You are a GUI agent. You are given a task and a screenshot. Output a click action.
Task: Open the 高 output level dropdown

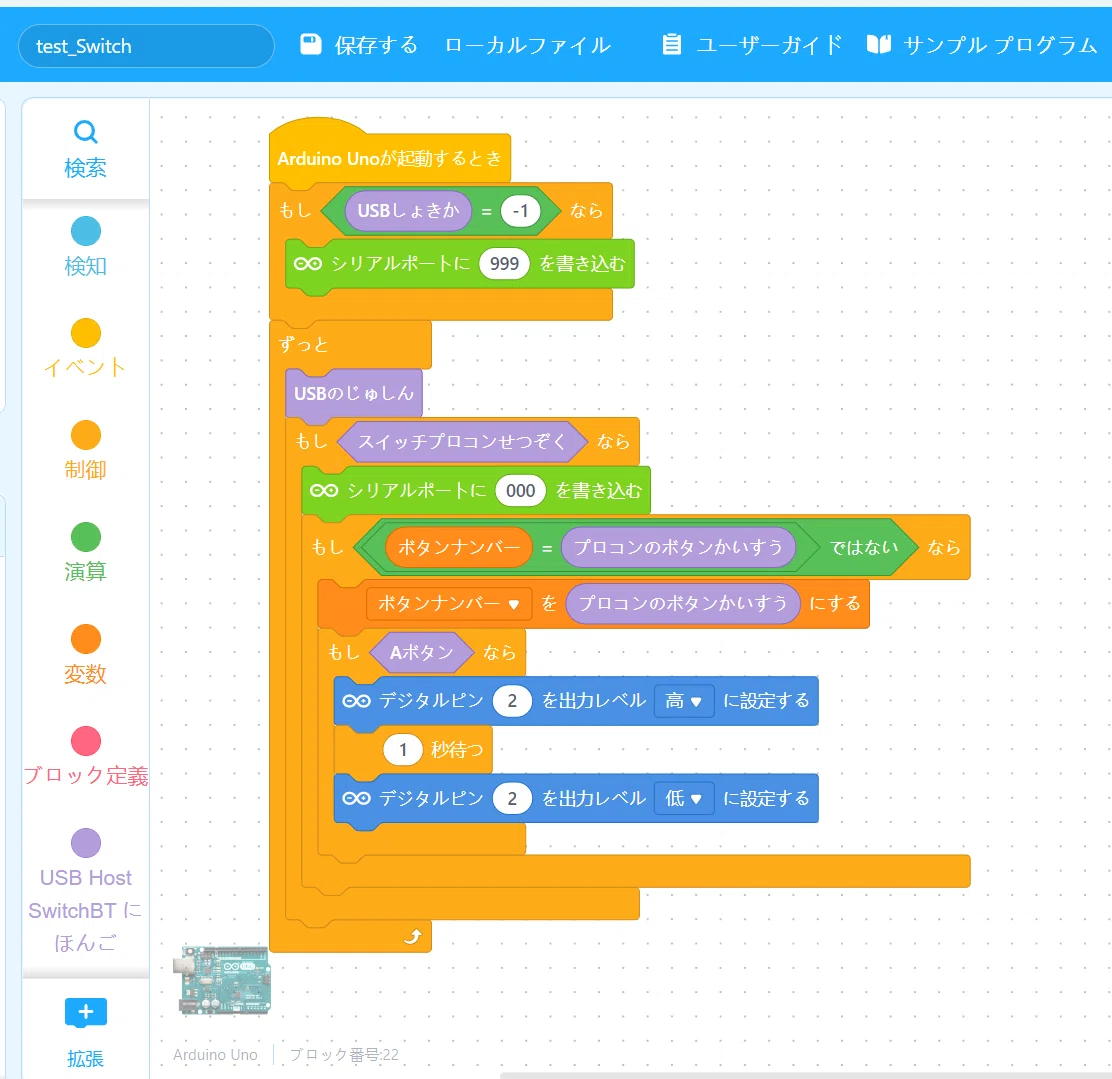click(684, 702)
